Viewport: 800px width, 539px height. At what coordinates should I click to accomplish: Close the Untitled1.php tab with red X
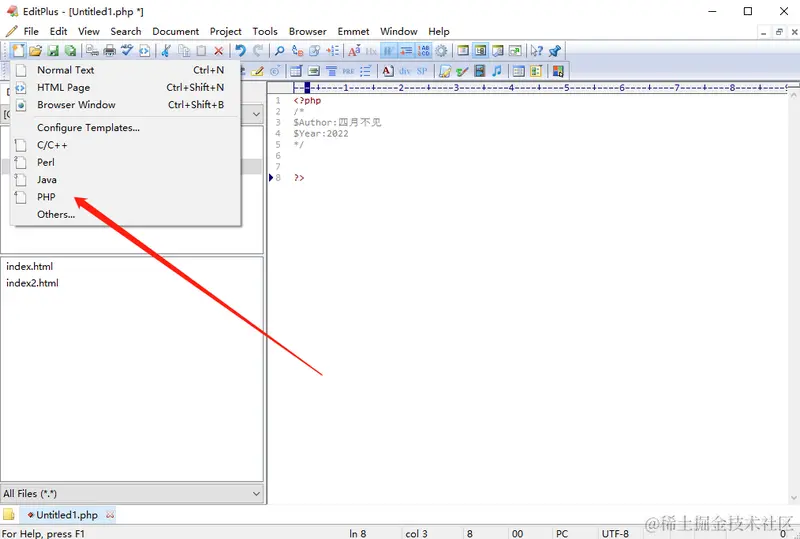110,515
